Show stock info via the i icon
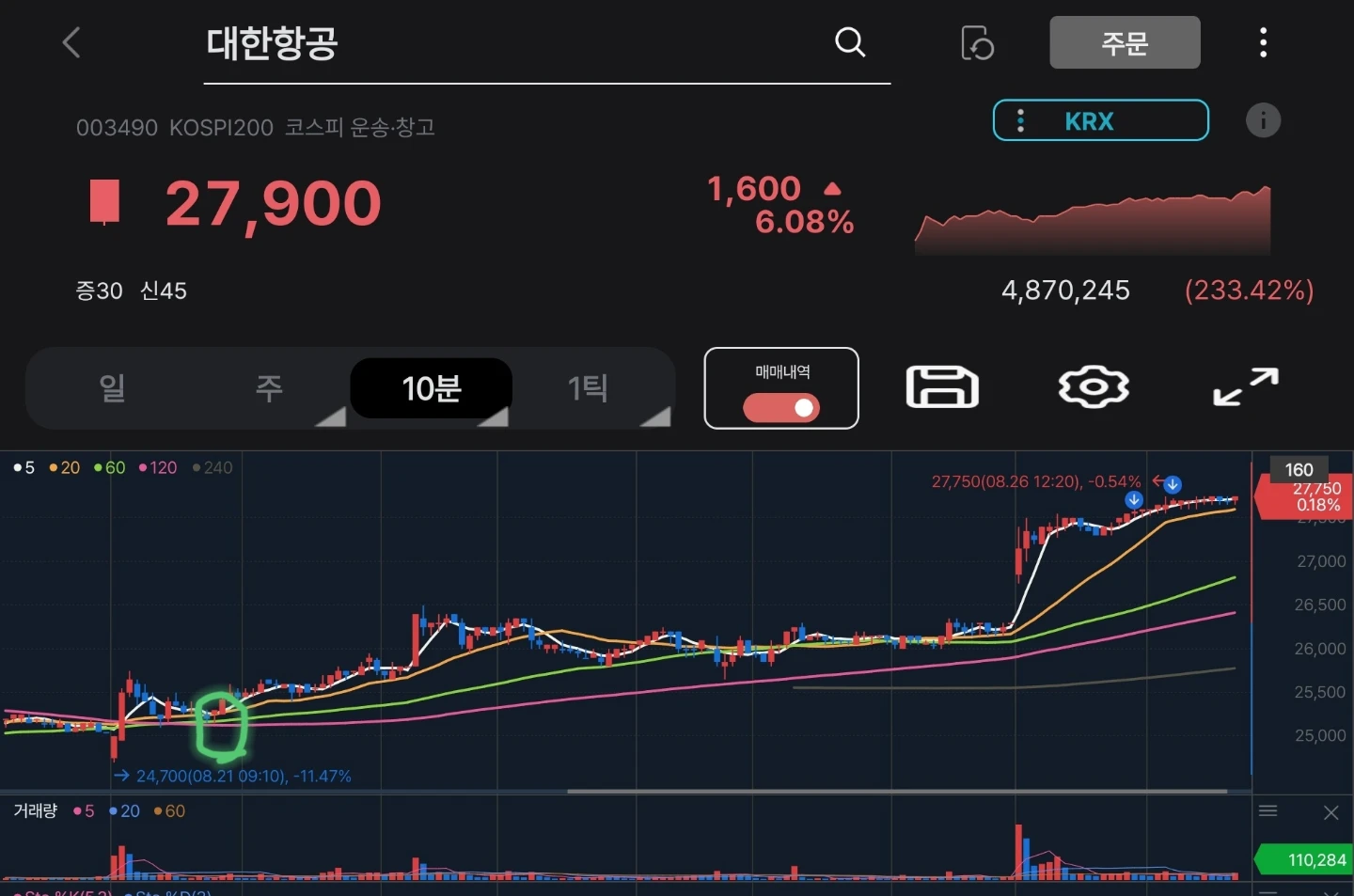 [x=1263, y=120]
